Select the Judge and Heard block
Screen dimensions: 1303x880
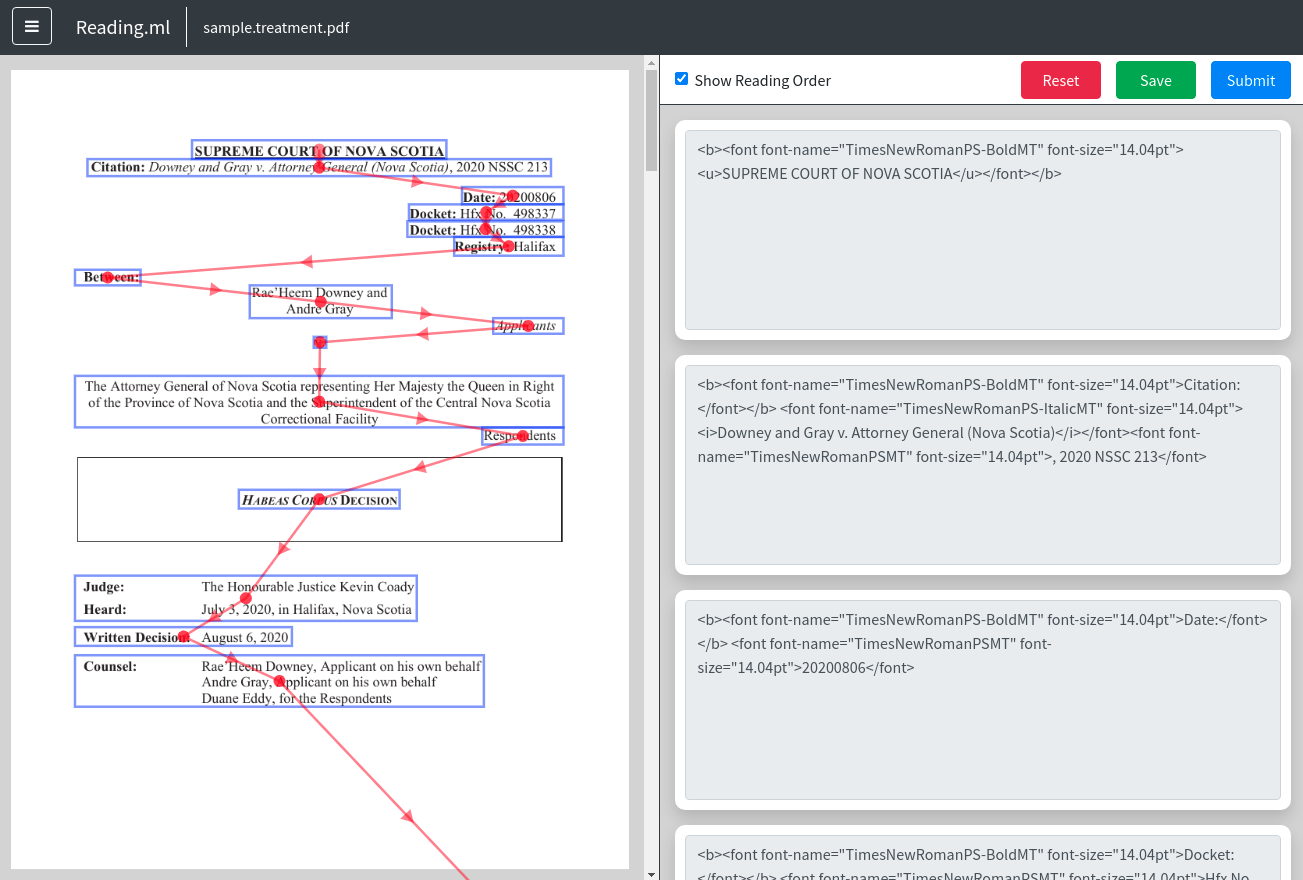point(246,598)
